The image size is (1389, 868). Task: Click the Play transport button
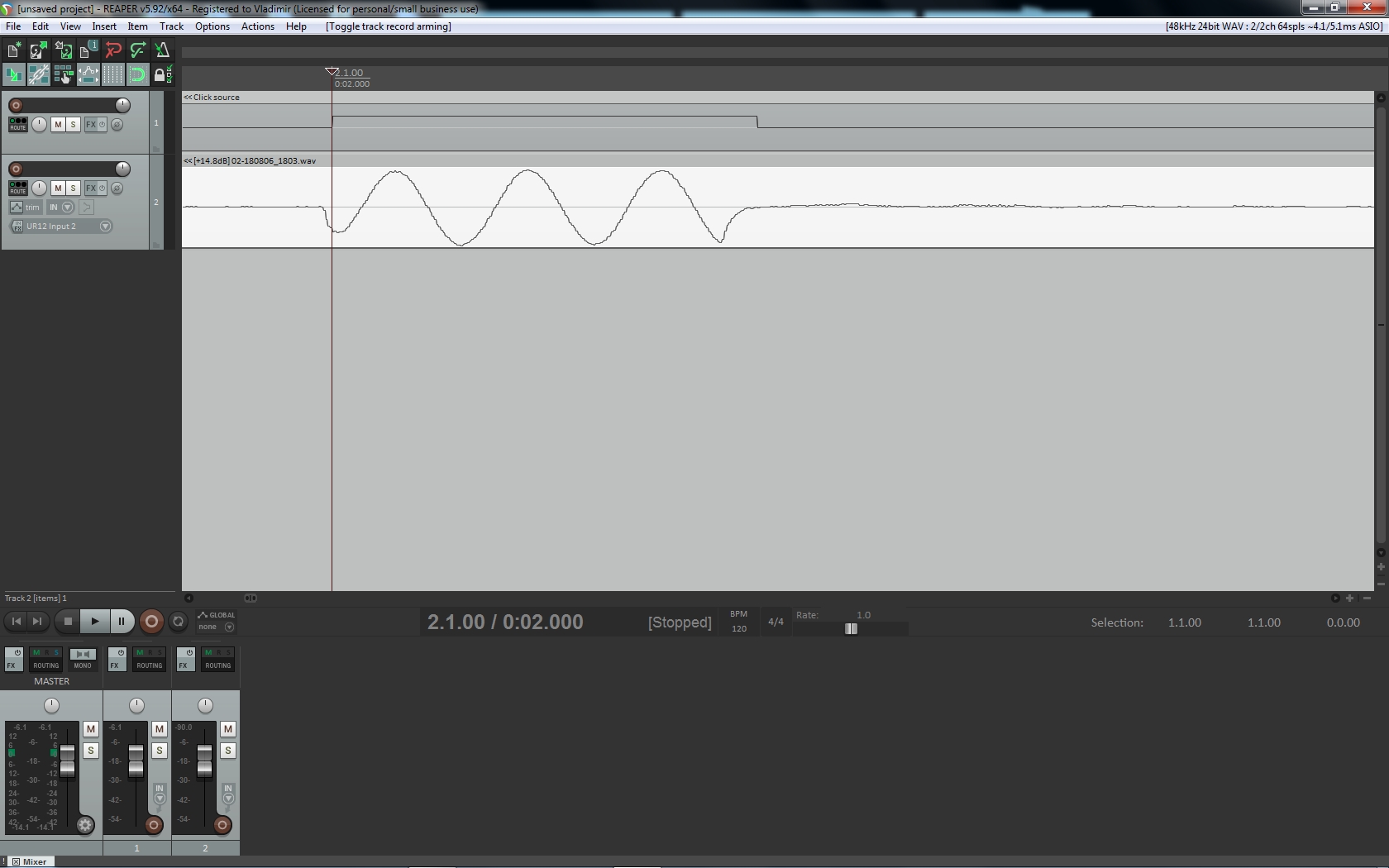point(94,622)
